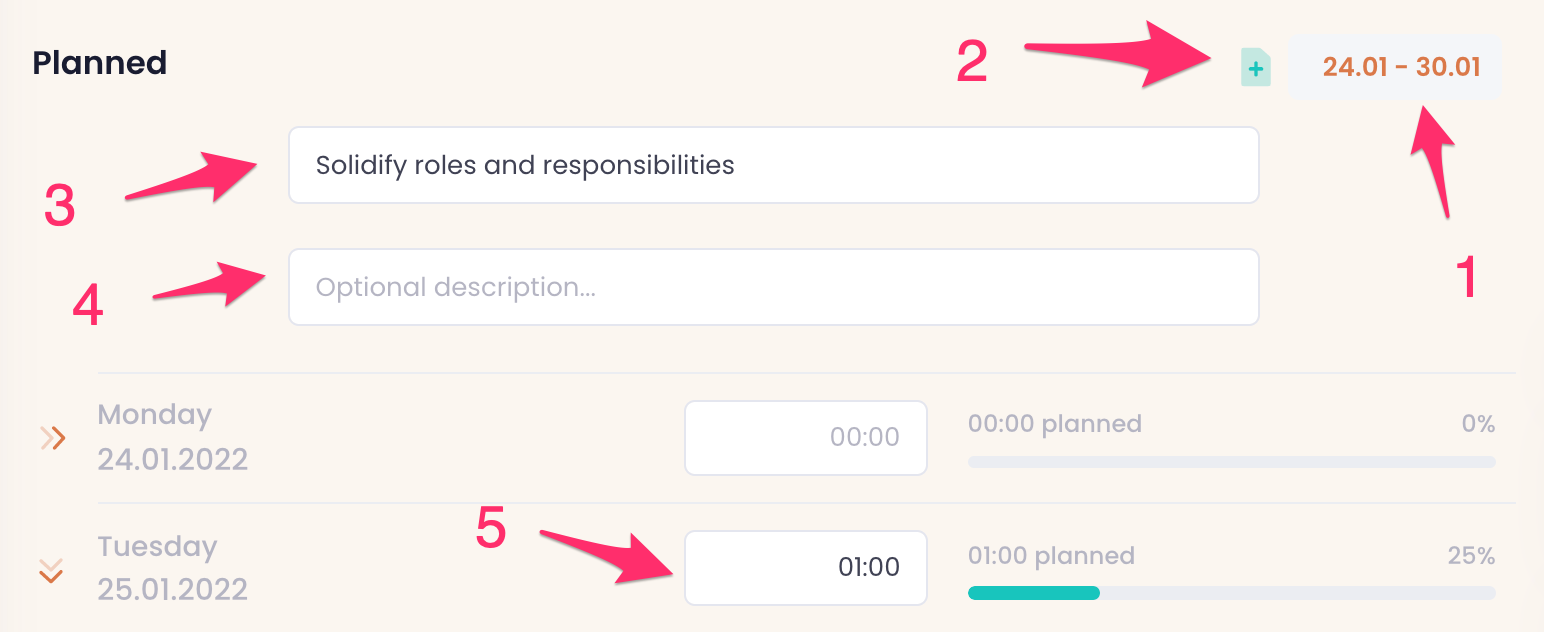Click the Planned section heading
The height and width of the screenshot is (632, 1544).
[99, 63]
